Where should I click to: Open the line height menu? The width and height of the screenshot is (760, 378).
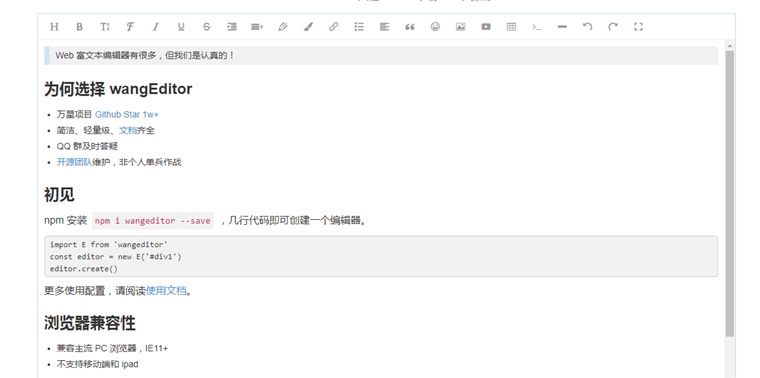tap(257, 27)
